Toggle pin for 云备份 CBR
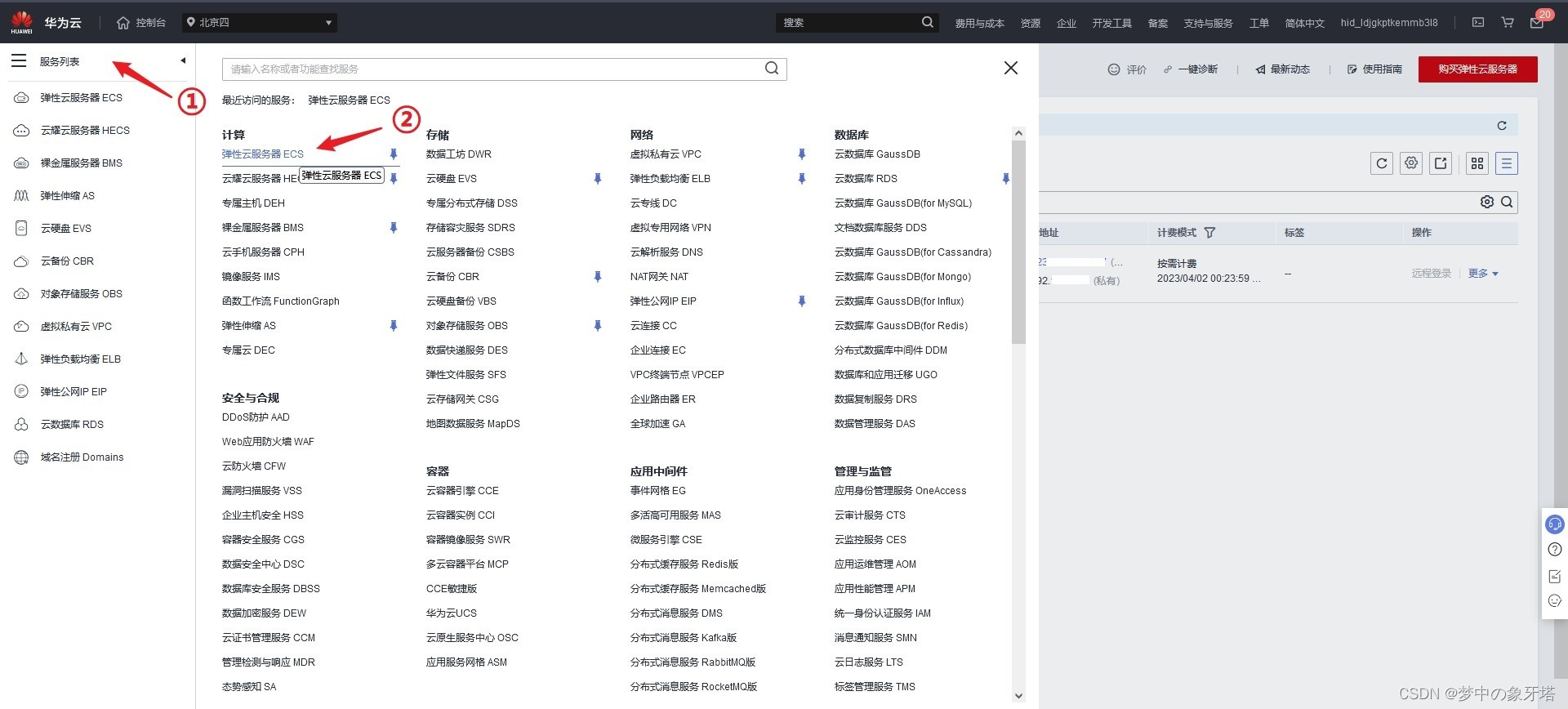1568x709 pixels. pos(598,277)
